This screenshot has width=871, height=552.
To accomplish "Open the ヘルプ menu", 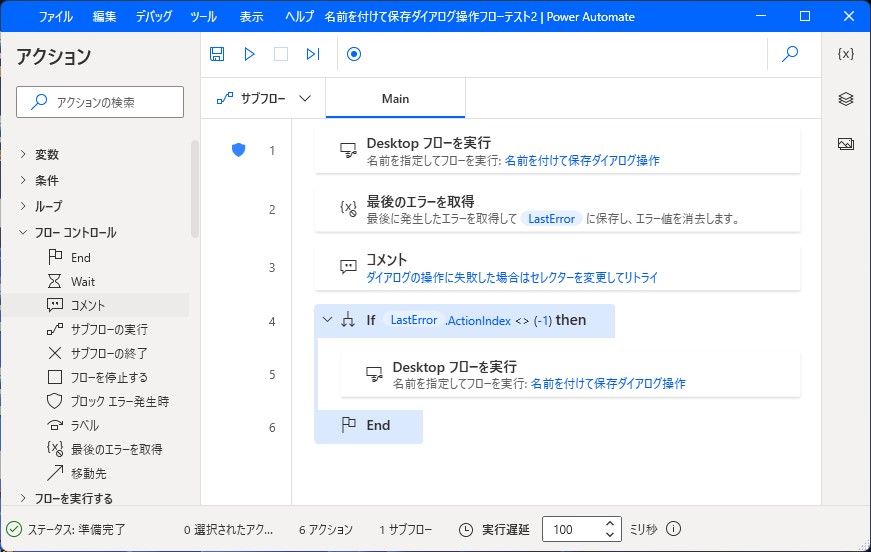I will tap(299, 17).
